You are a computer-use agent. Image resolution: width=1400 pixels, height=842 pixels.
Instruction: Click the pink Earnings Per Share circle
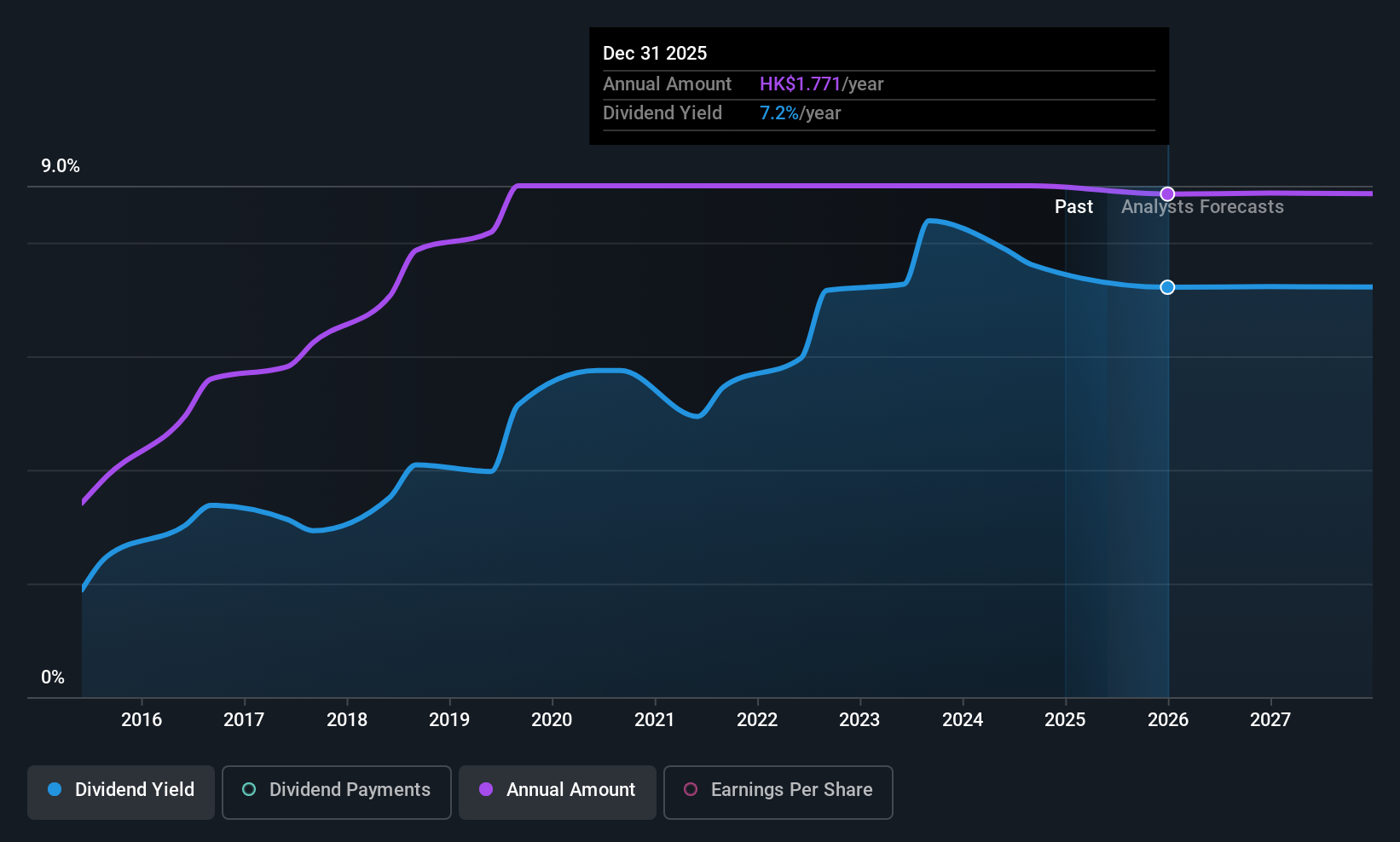coord(691,790)
